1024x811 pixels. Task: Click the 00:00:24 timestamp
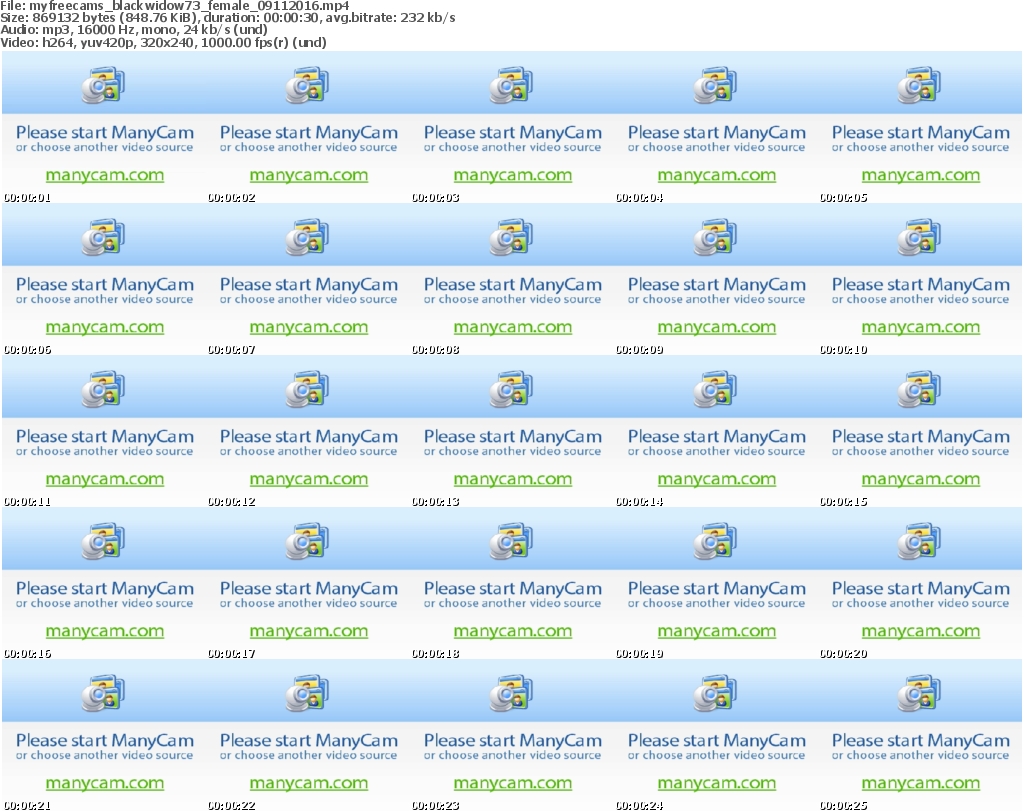point(639,805)
